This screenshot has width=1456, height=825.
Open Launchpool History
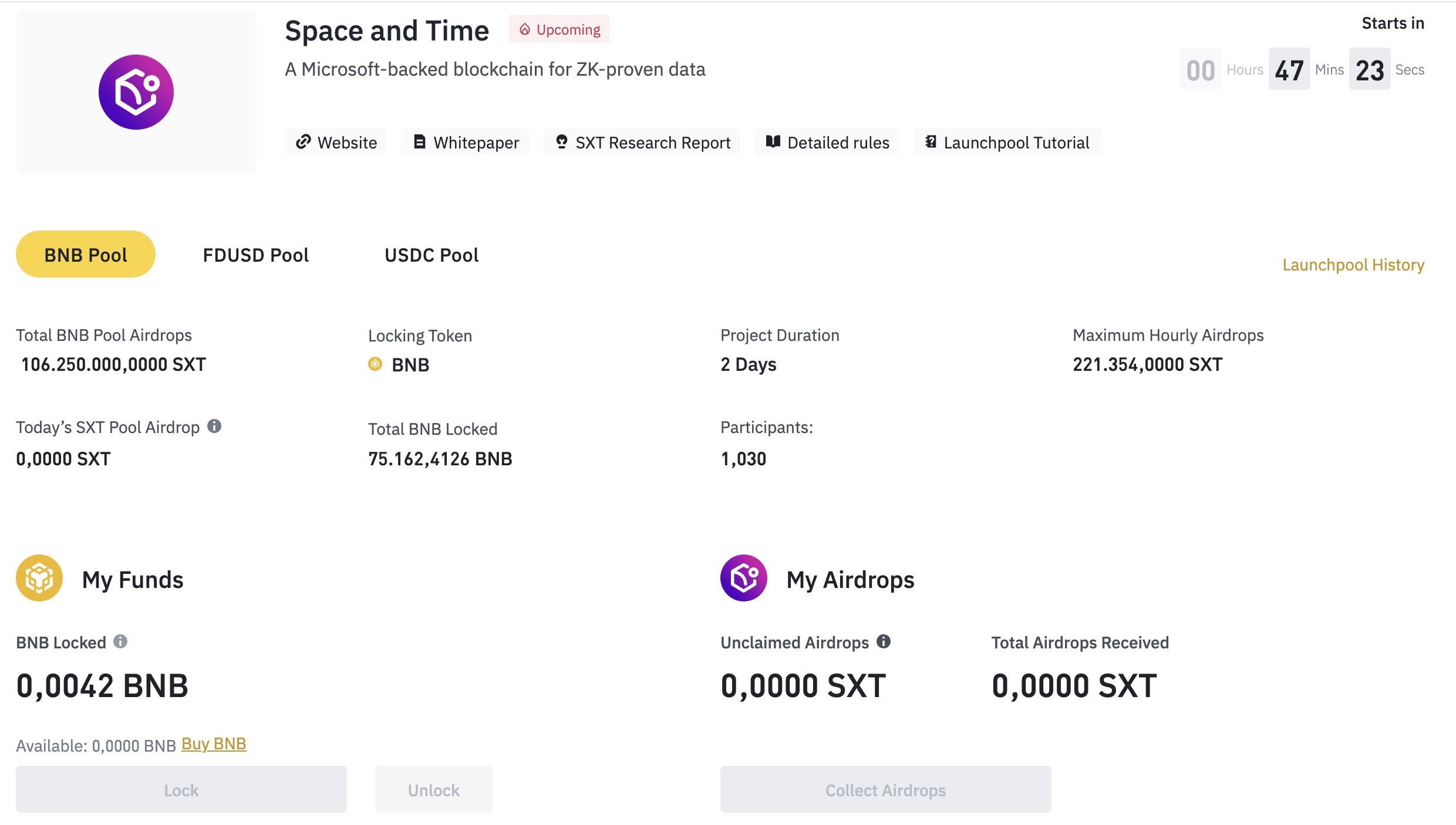1353,265
